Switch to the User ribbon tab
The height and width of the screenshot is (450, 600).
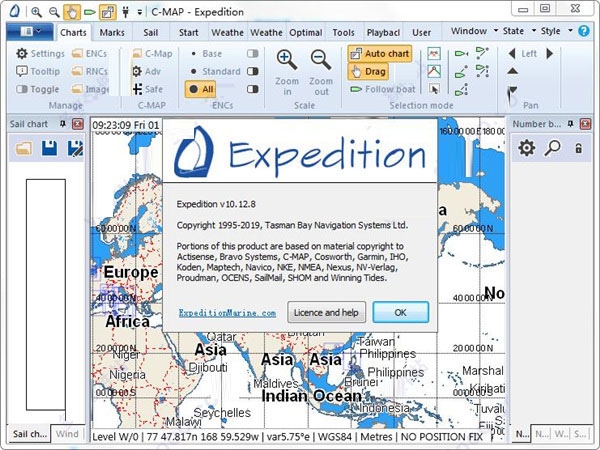tap(421, 33)
